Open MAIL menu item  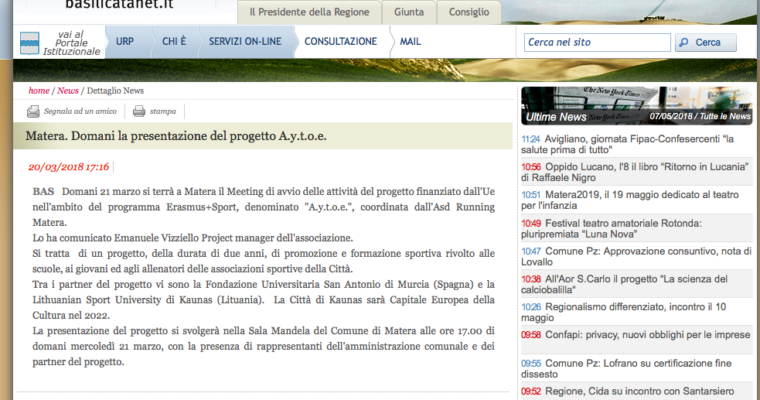pos(410,42)
